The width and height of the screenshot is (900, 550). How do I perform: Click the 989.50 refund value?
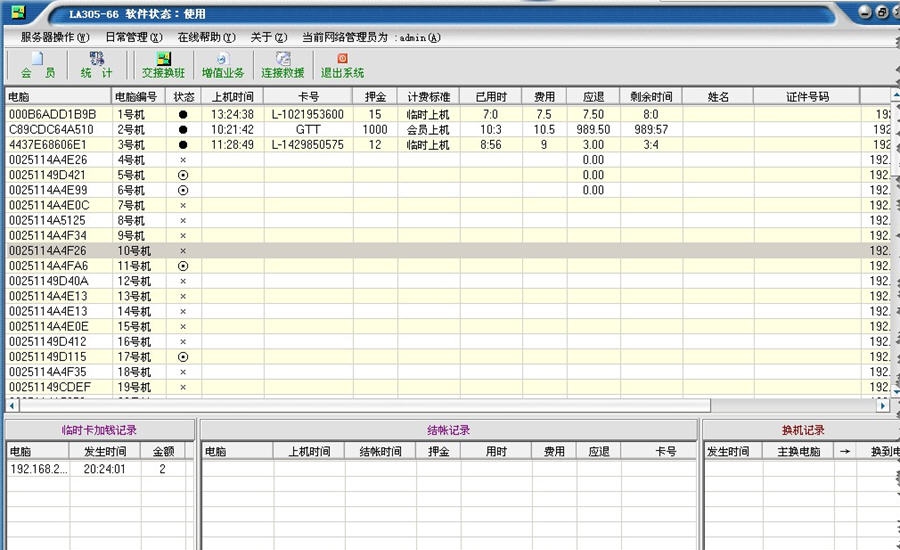[x=593, y=130]
